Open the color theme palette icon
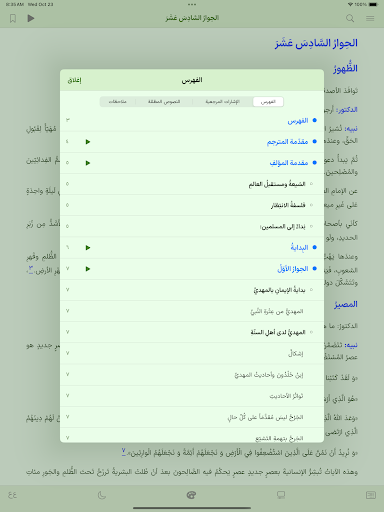Viewport: 384px width, 512px height. (191, 495)
